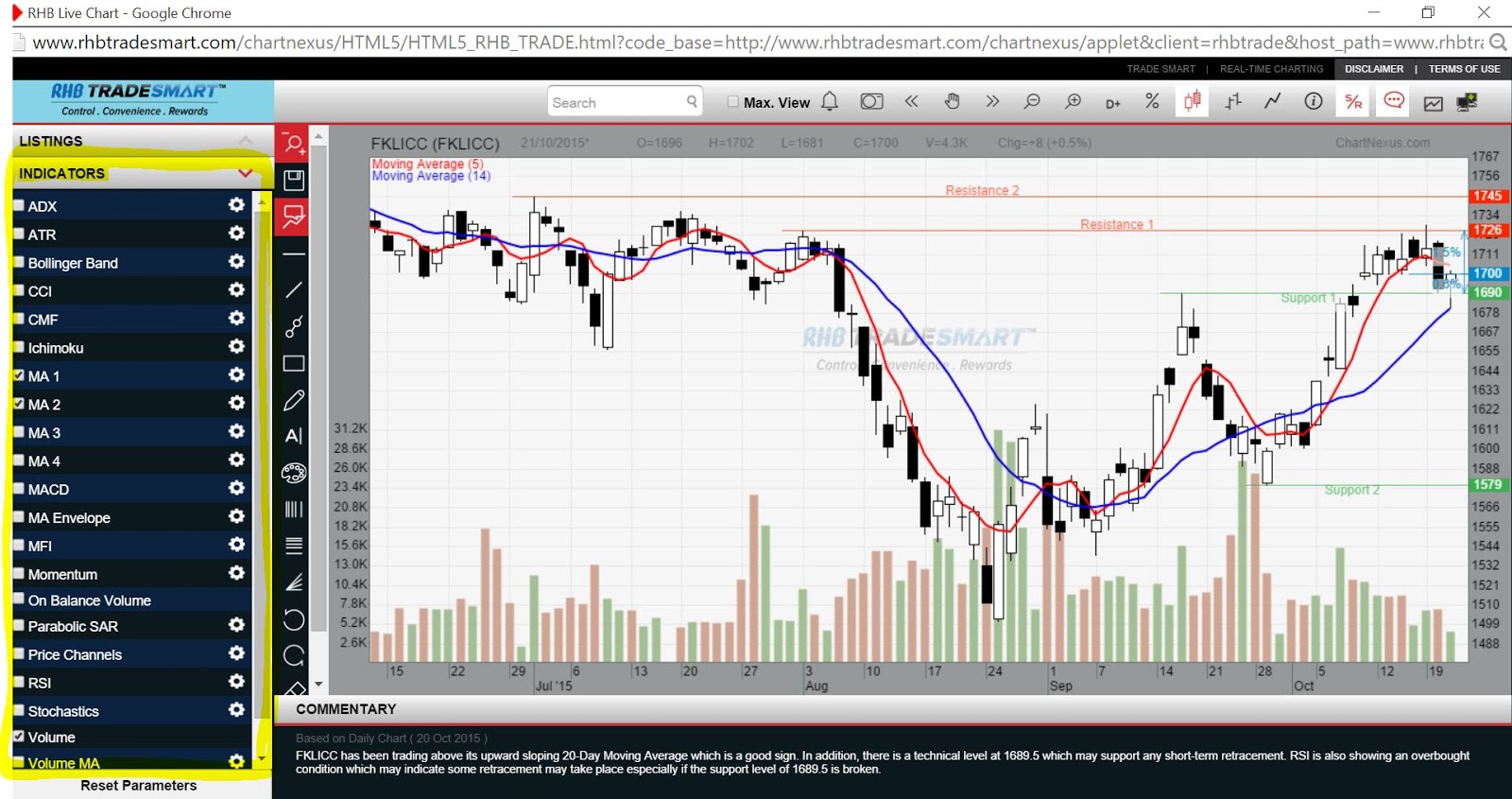Select the pencil freehand tool
This screenshot has width=1512, height=799.
pos(294,400)
